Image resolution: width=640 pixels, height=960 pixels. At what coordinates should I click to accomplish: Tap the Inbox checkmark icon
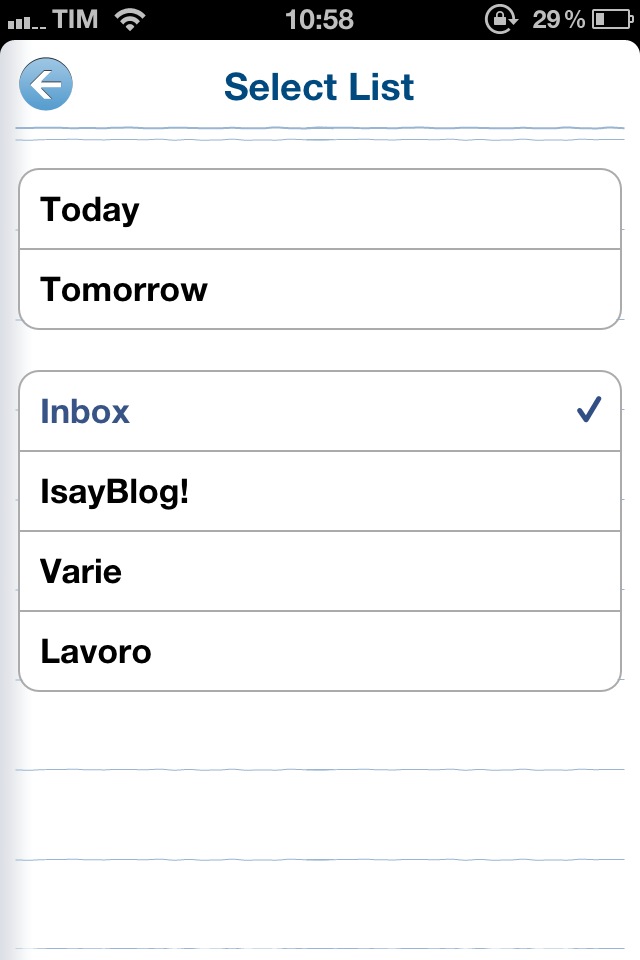point(589,410)
